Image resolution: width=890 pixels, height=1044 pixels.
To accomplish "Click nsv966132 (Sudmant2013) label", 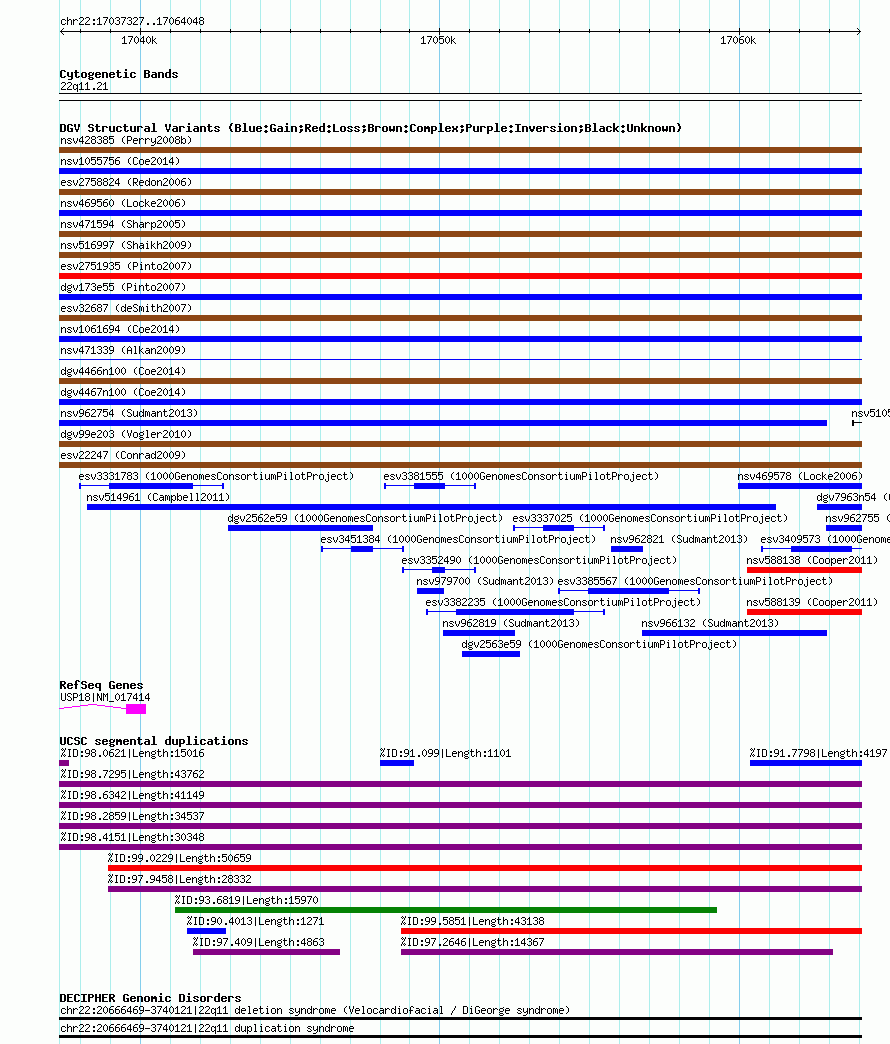I will (710, 623).
